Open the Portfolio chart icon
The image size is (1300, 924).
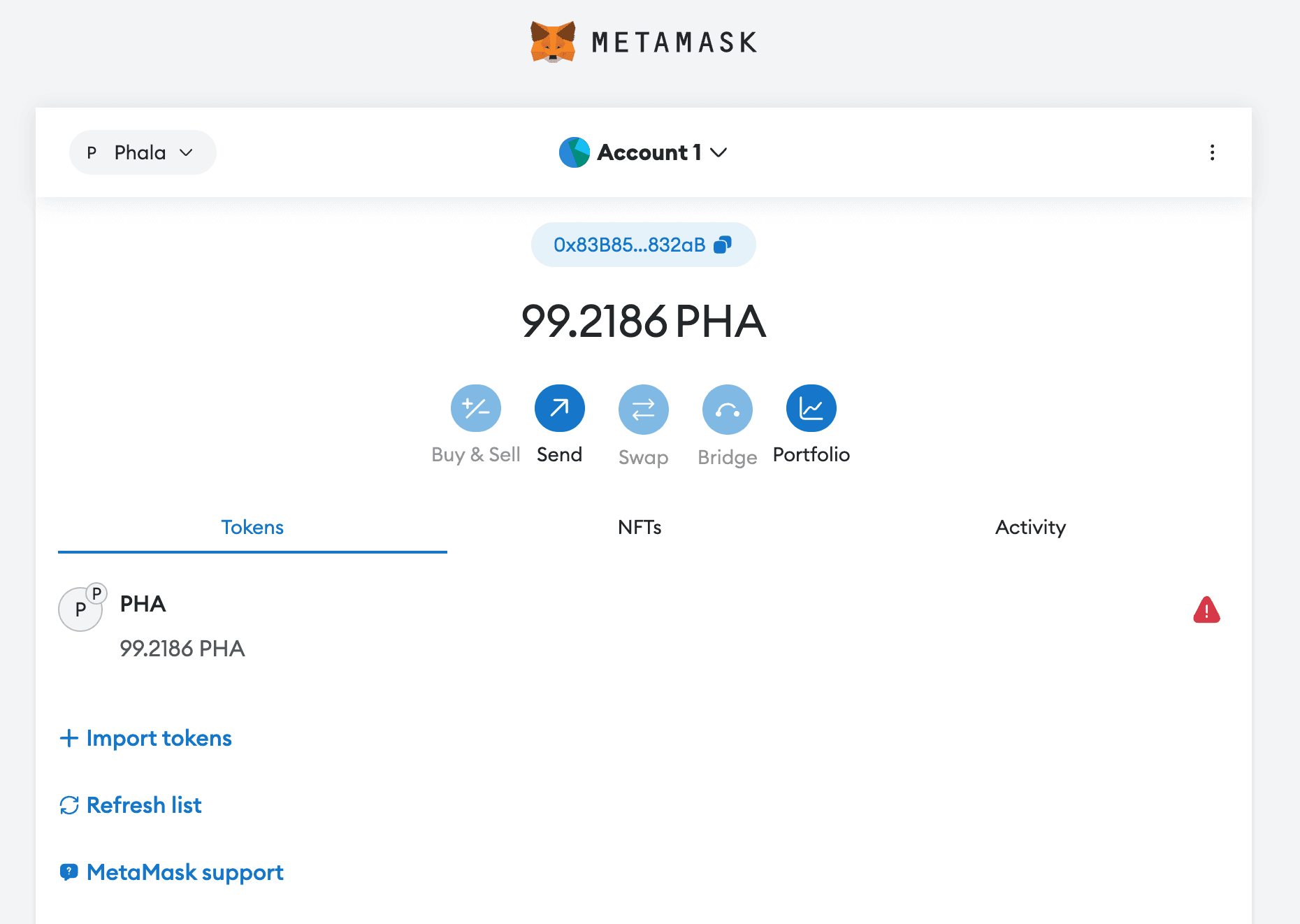[811, 409]
